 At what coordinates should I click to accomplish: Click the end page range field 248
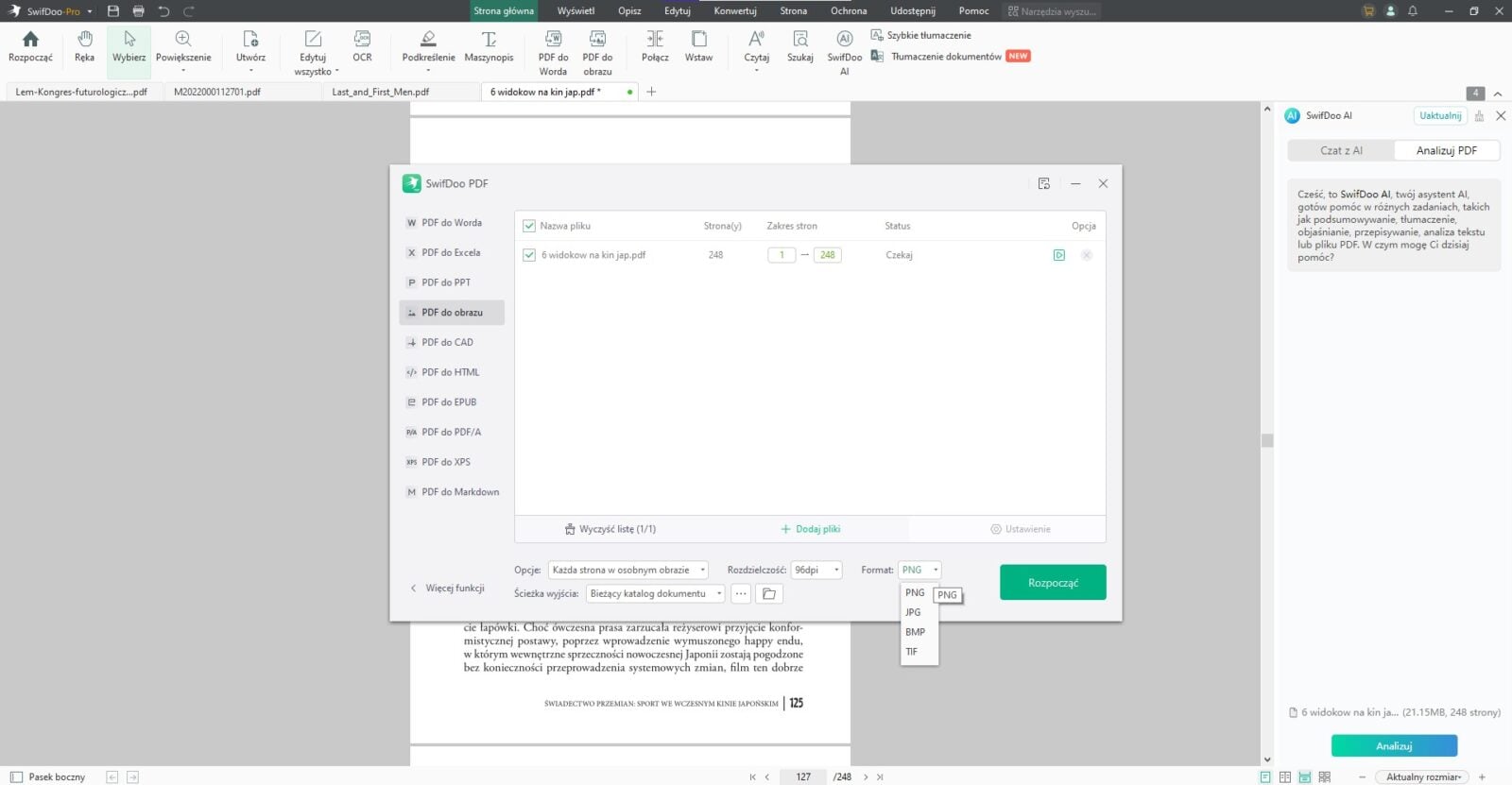tap(827, 255)
